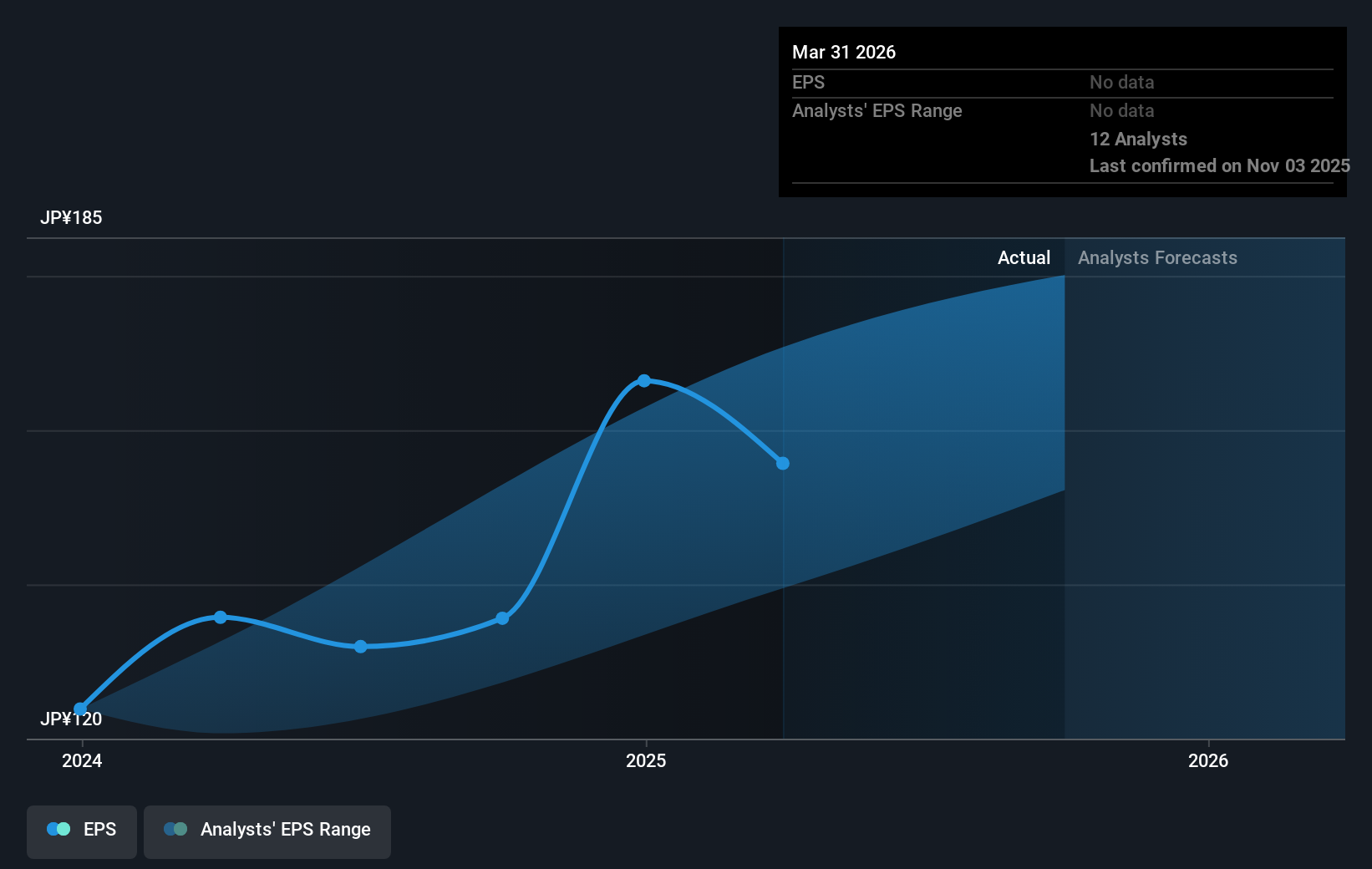Click 'Last confirmed on Nov 03 2025' text
This screenshot has height=869, width=1372.
(x=1220, y=166)
